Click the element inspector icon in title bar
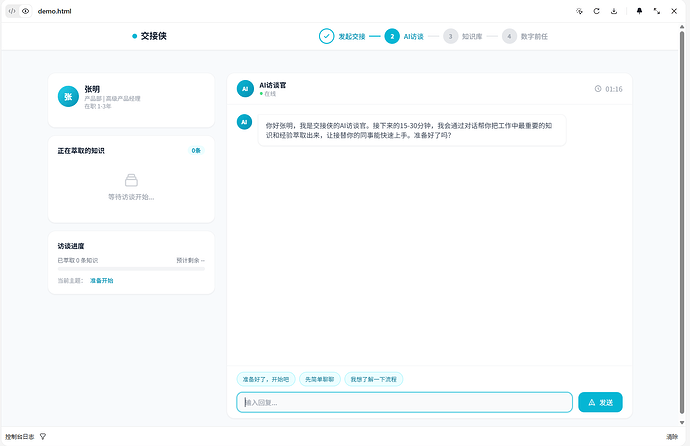Screen dimensions: 690x446 point(579,11)
